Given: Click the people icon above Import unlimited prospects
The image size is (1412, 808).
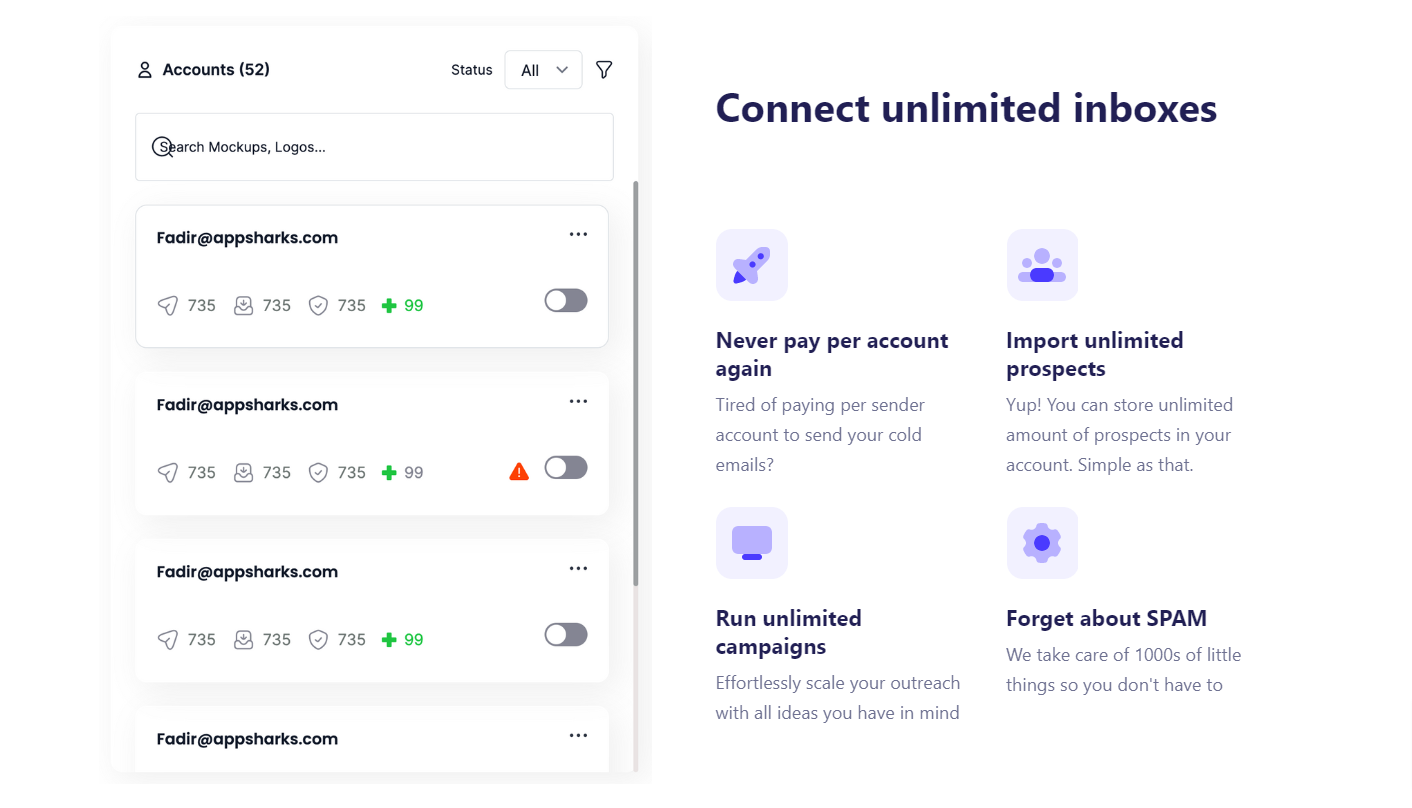Looking at the screenshot, I should (x=1042, y=265).
